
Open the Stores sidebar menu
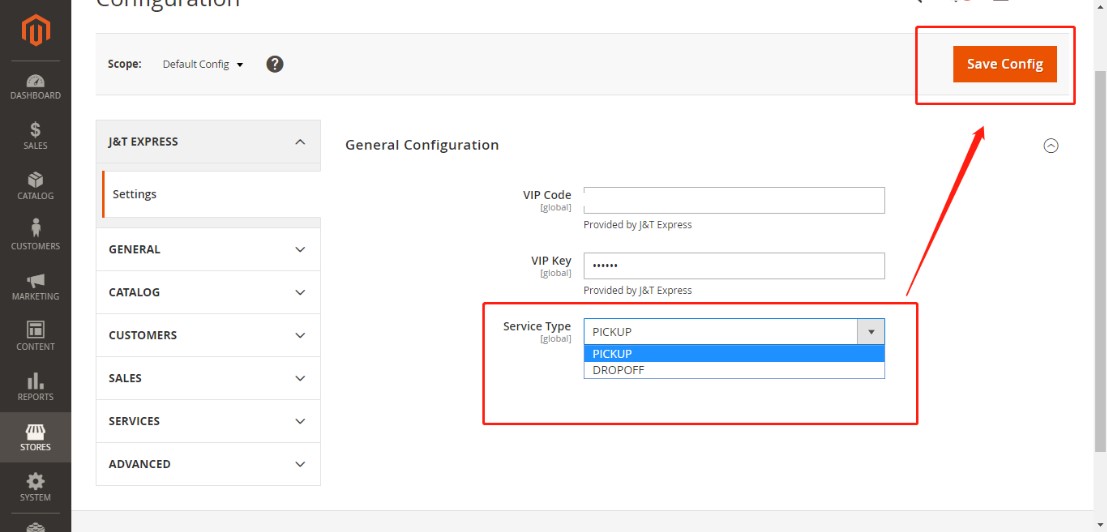[35, 437]
